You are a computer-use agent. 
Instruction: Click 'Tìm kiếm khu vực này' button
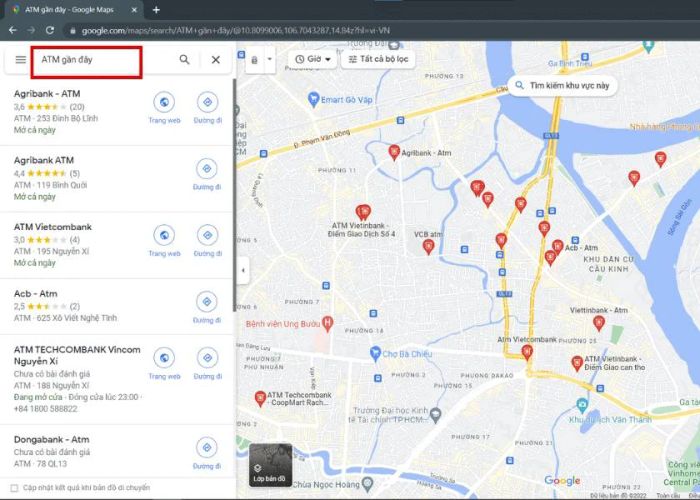pyautogui.click(x=563, y=85)
